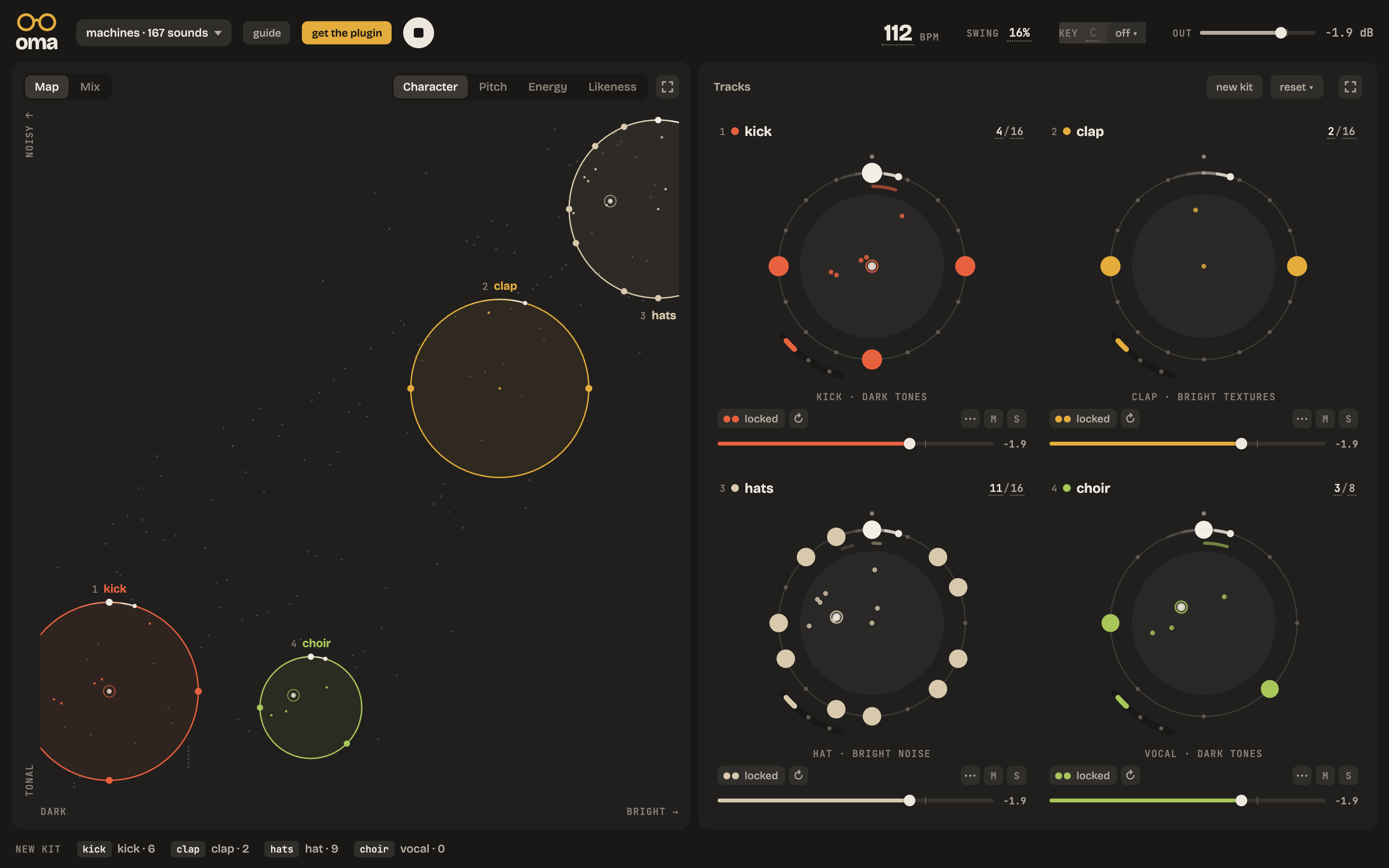Image resolution: width=1389 pixels, height=868 pixels.
Task: Click the refresh icon on choir track
Action: click(1130, 775)
